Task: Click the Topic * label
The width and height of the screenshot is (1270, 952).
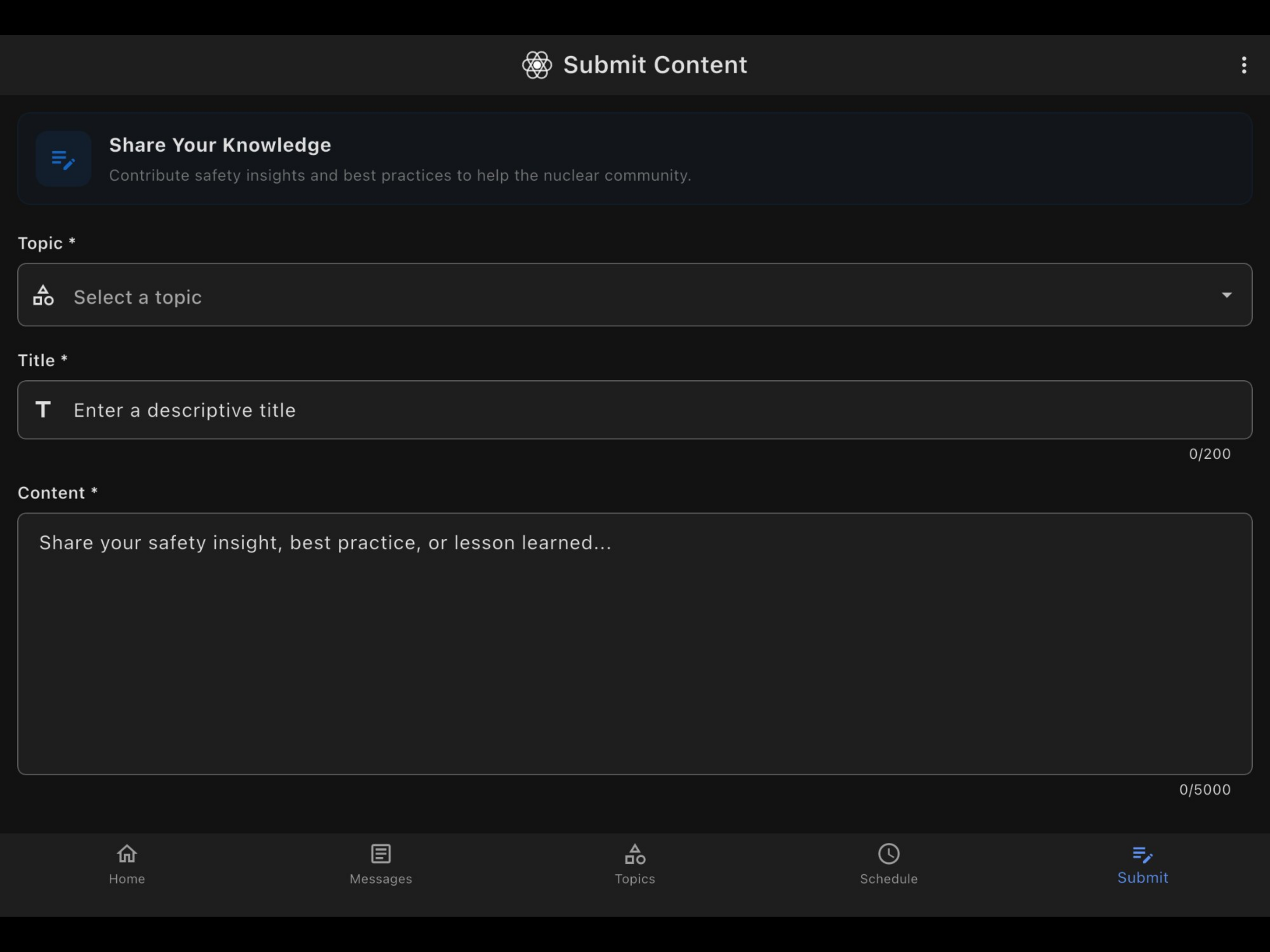Action: pos(46,244)
